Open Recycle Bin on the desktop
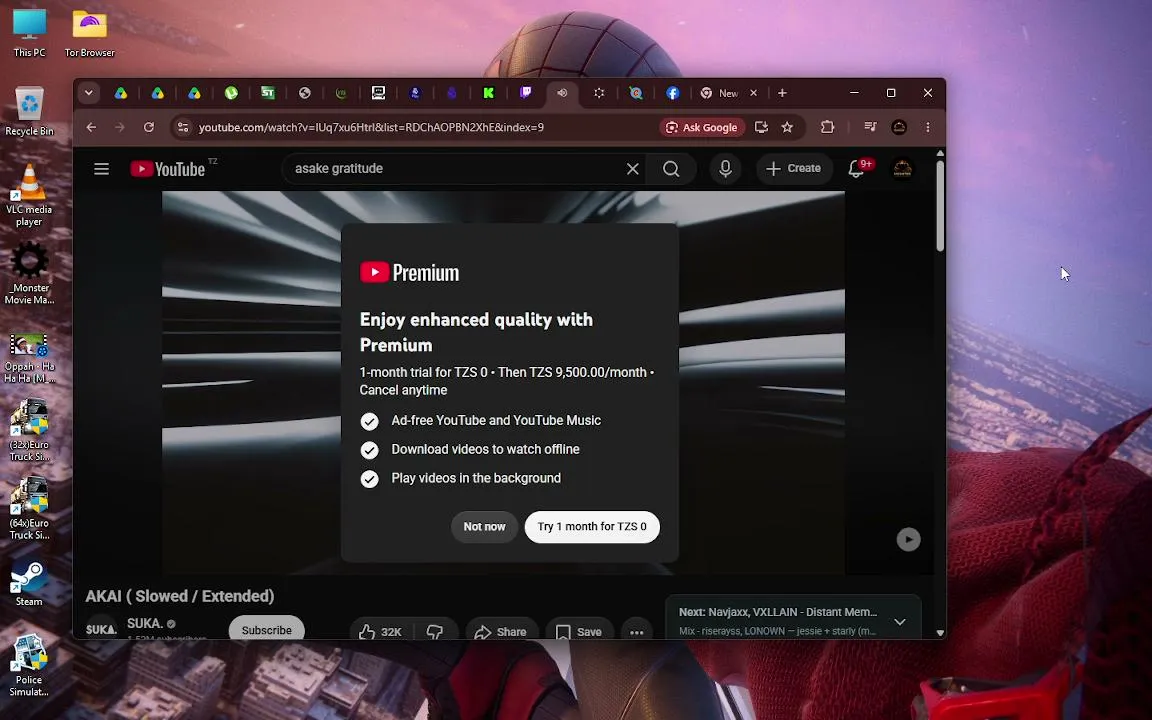The height and width of the screenshot is (720, 1152). [29, 112]
